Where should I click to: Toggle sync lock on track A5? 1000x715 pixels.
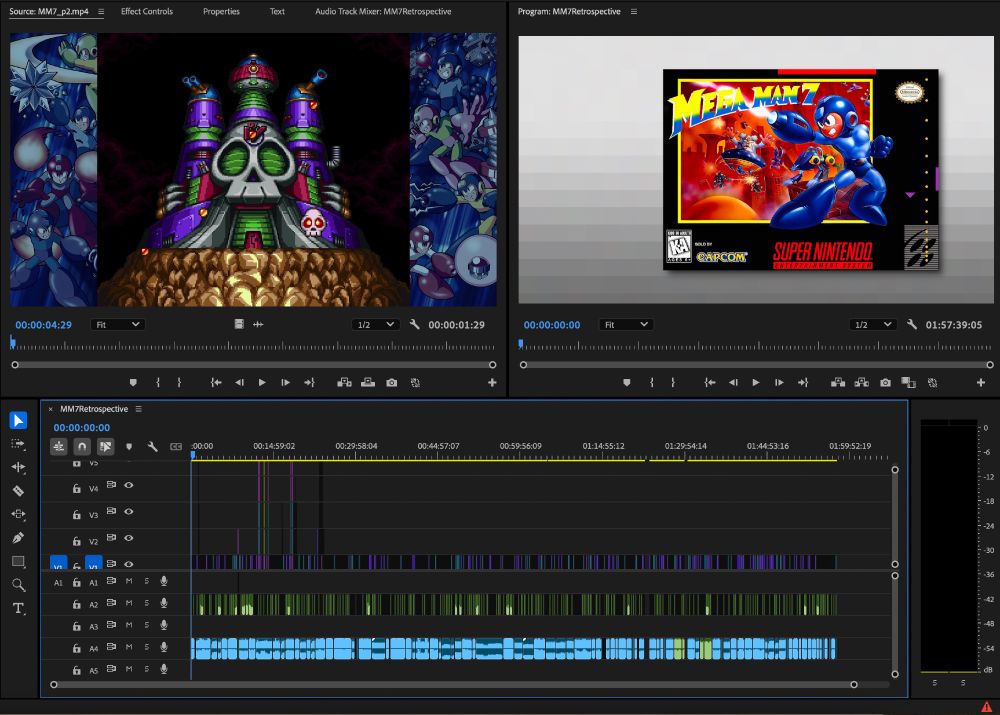coord(111,668)
